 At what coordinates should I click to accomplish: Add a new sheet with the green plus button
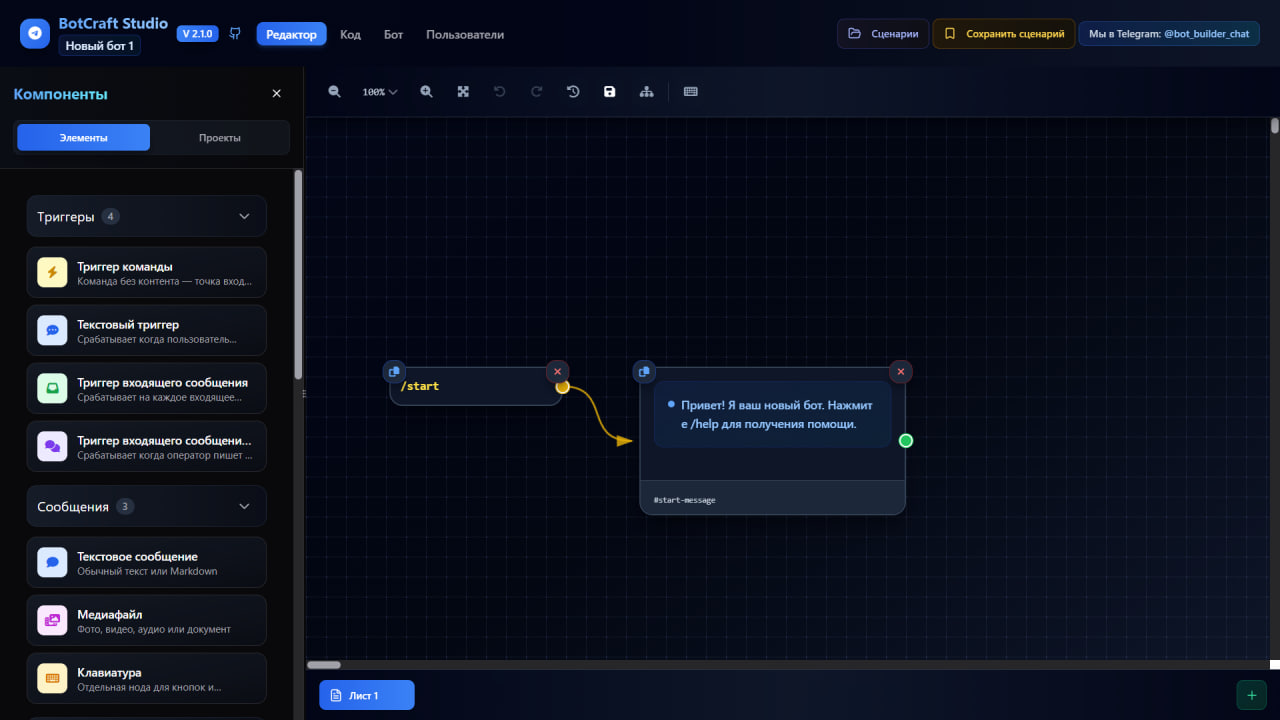[x=1251, y=694]
